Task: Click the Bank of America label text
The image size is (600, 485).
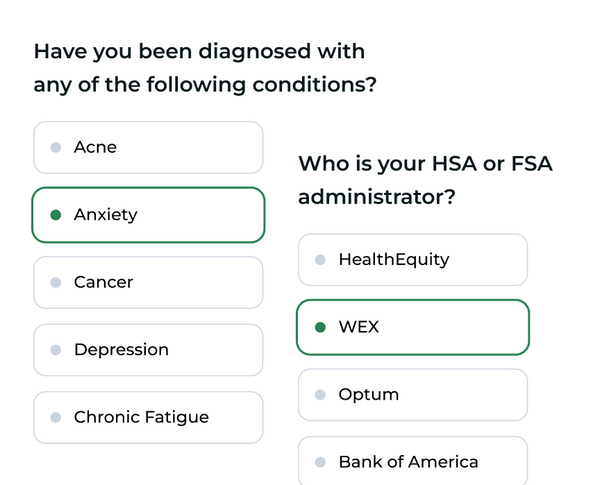Action: [x=408, y=462]
